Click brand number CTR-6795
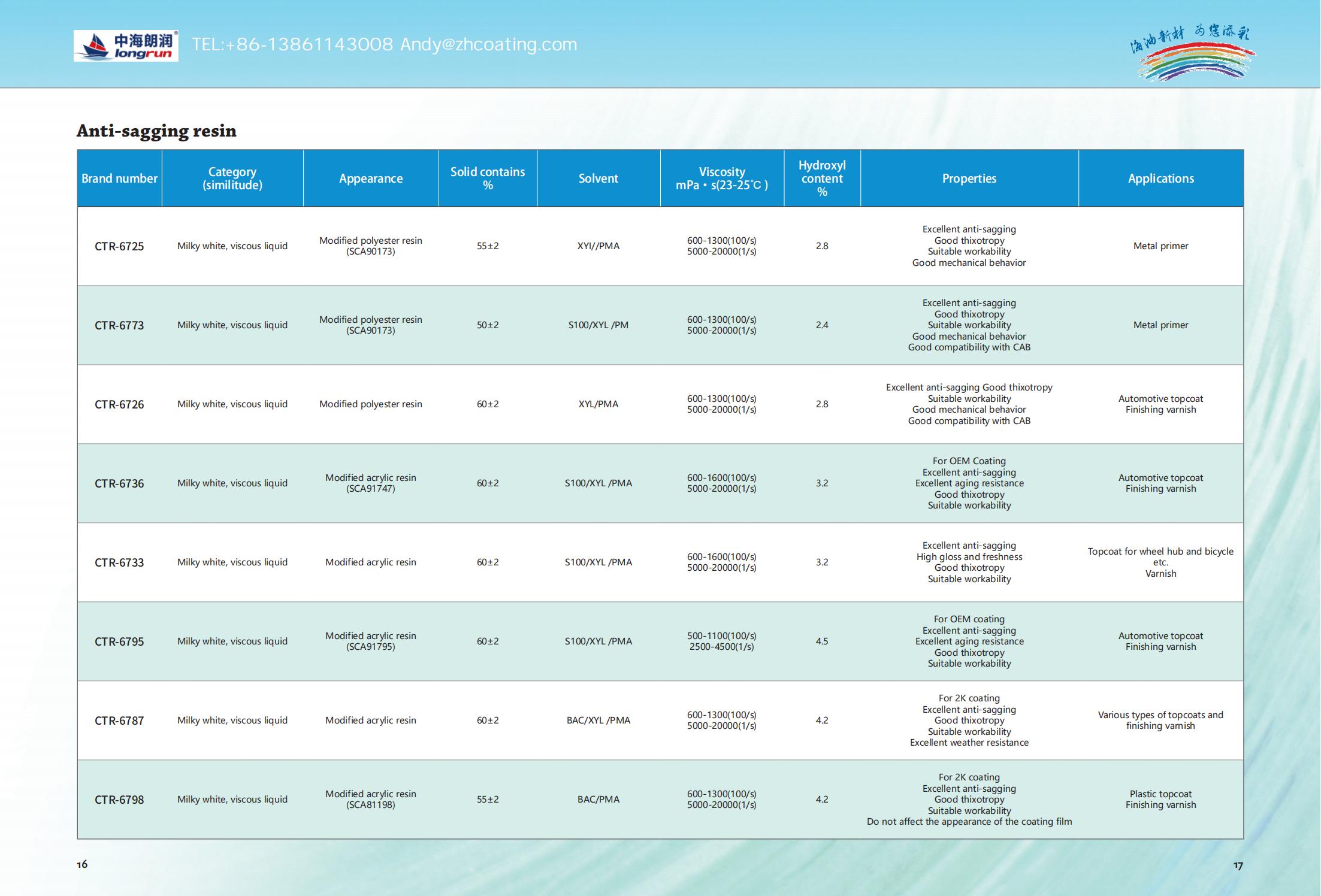This screenshot has height=896, width=1321. tap(119, 641)
